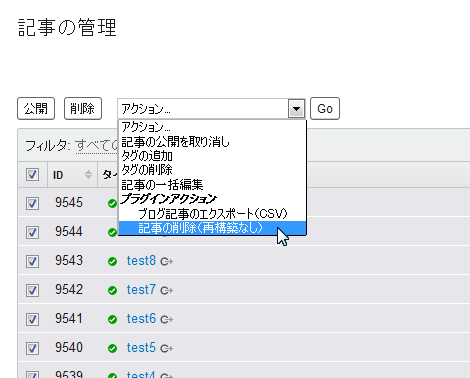Click the 公開 button

point(36,108)
